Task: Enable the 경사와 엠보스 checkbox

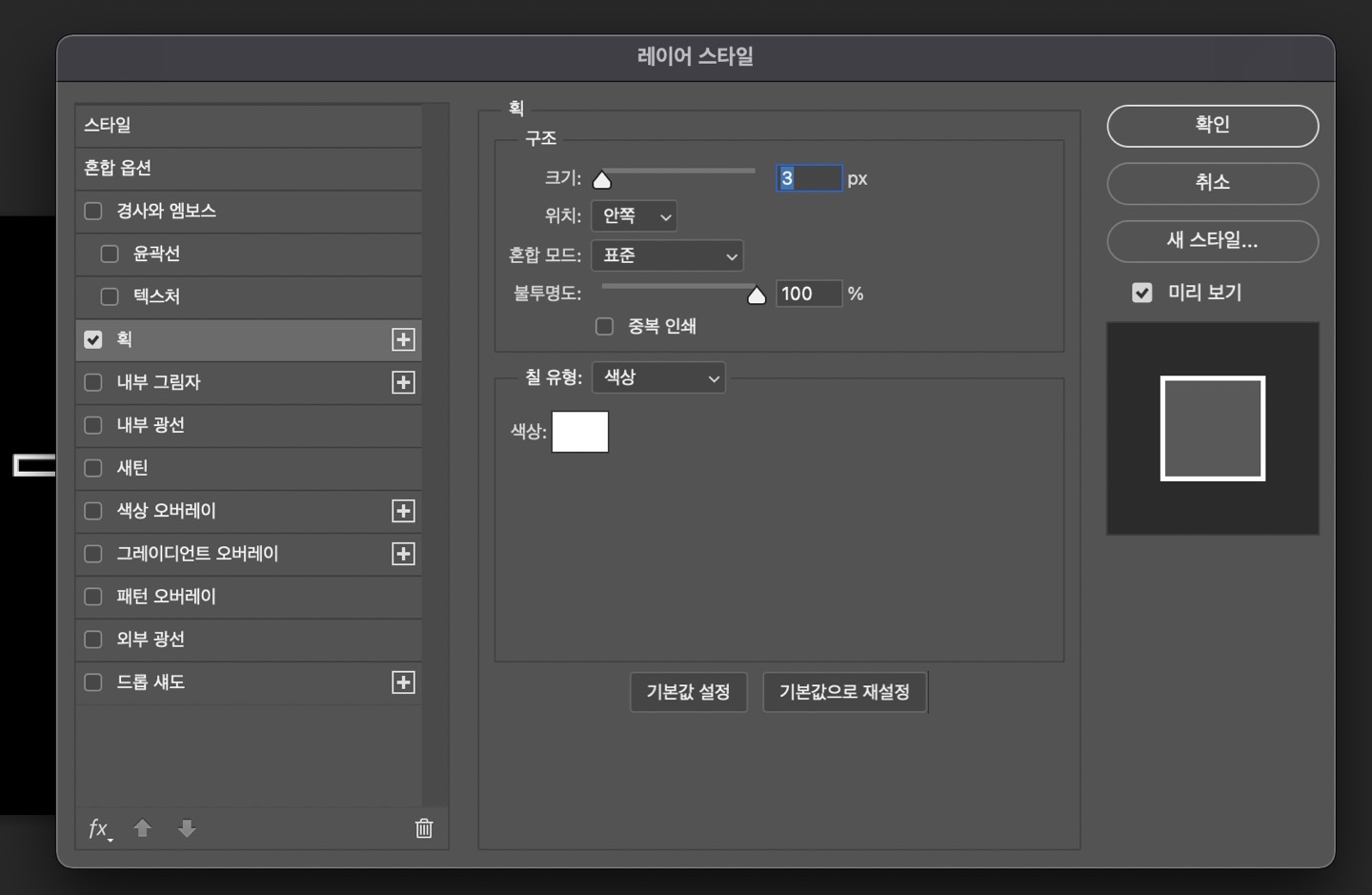Action: coord(93,211)
